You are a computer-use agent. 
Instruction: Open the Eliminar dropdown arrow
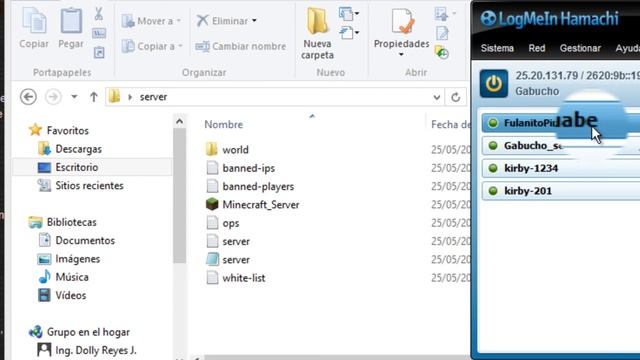point(254,20)
